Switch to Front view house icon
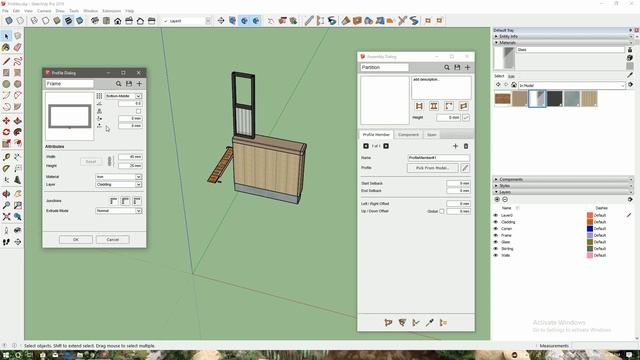640x360 pixels. click(118, 21)
